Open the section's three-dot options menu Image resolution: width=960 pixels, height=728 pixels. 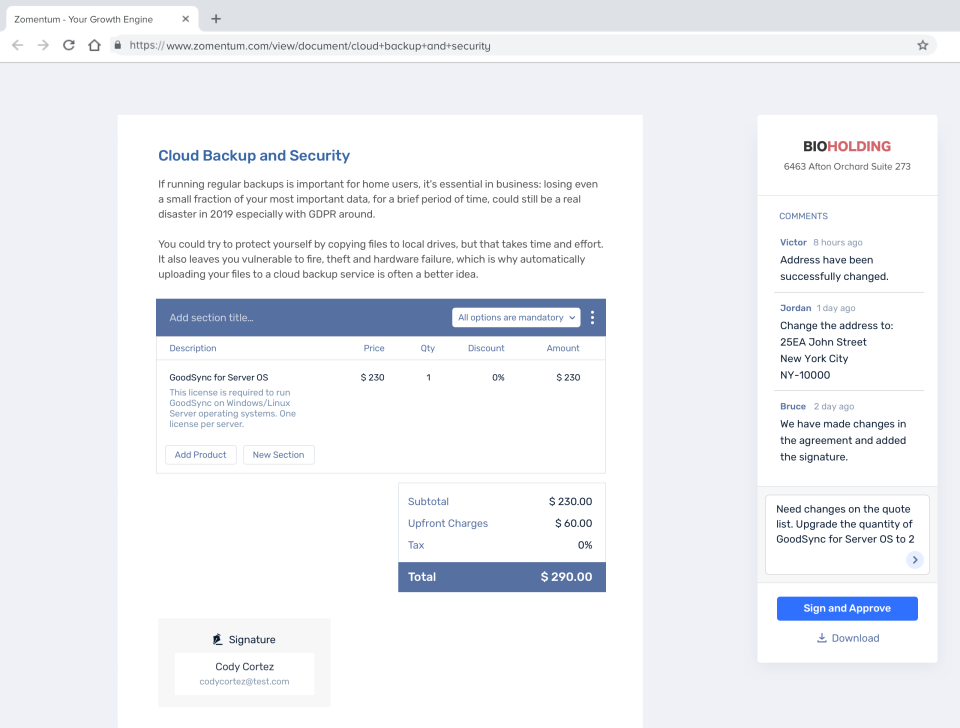(592, 318)
